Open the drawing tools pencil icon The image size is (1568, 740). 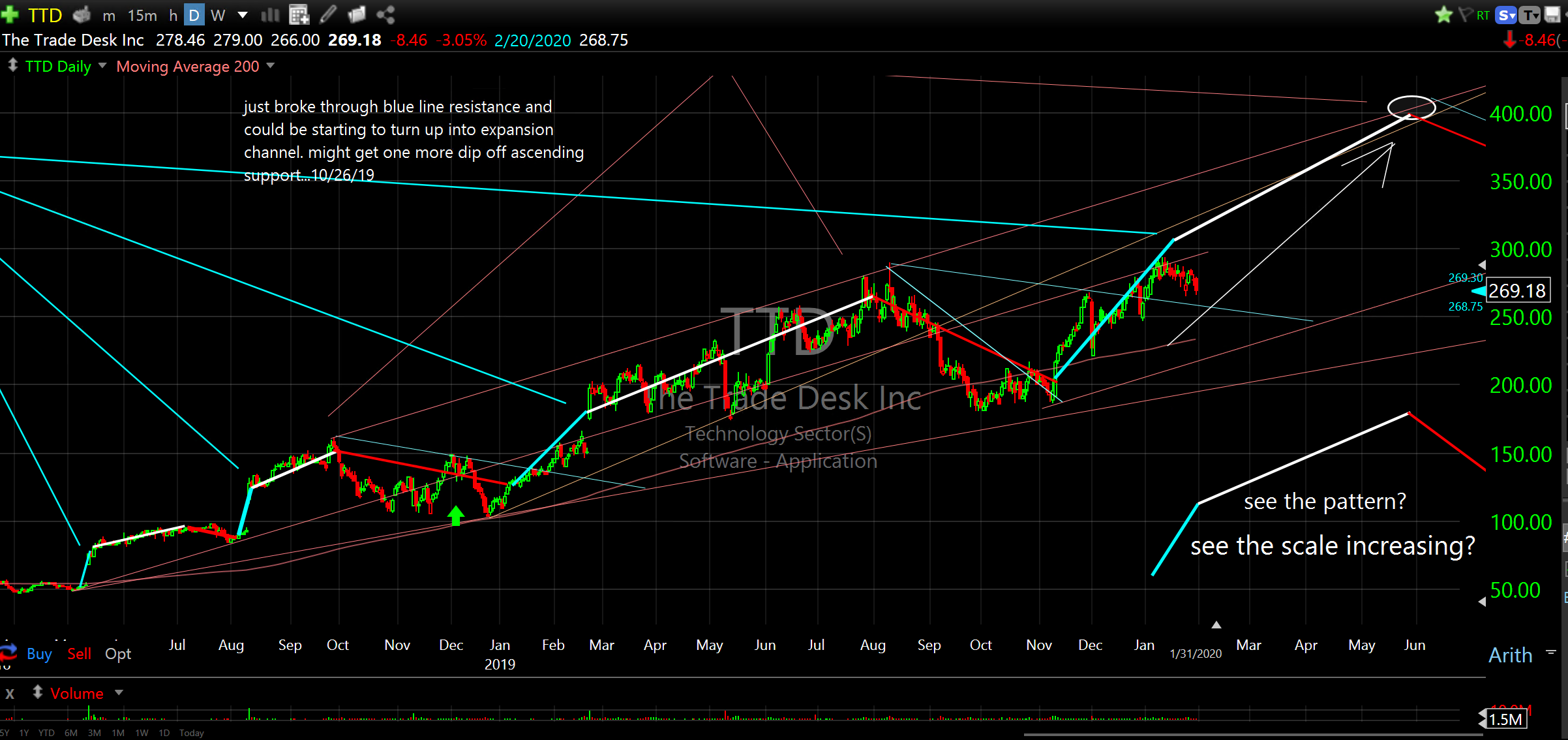328,14
